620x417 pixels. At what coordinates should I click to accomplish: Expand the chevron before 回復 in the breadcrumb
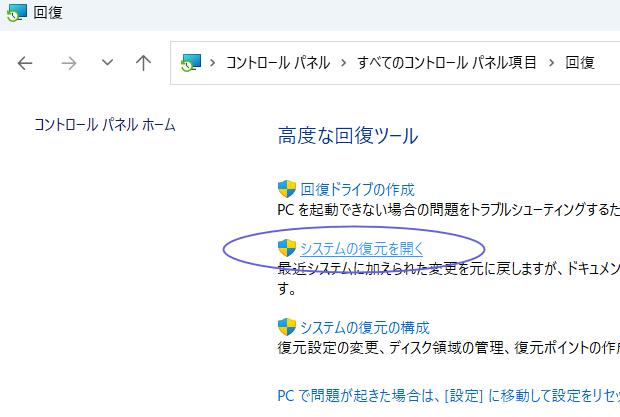click(x=551, y=63)
